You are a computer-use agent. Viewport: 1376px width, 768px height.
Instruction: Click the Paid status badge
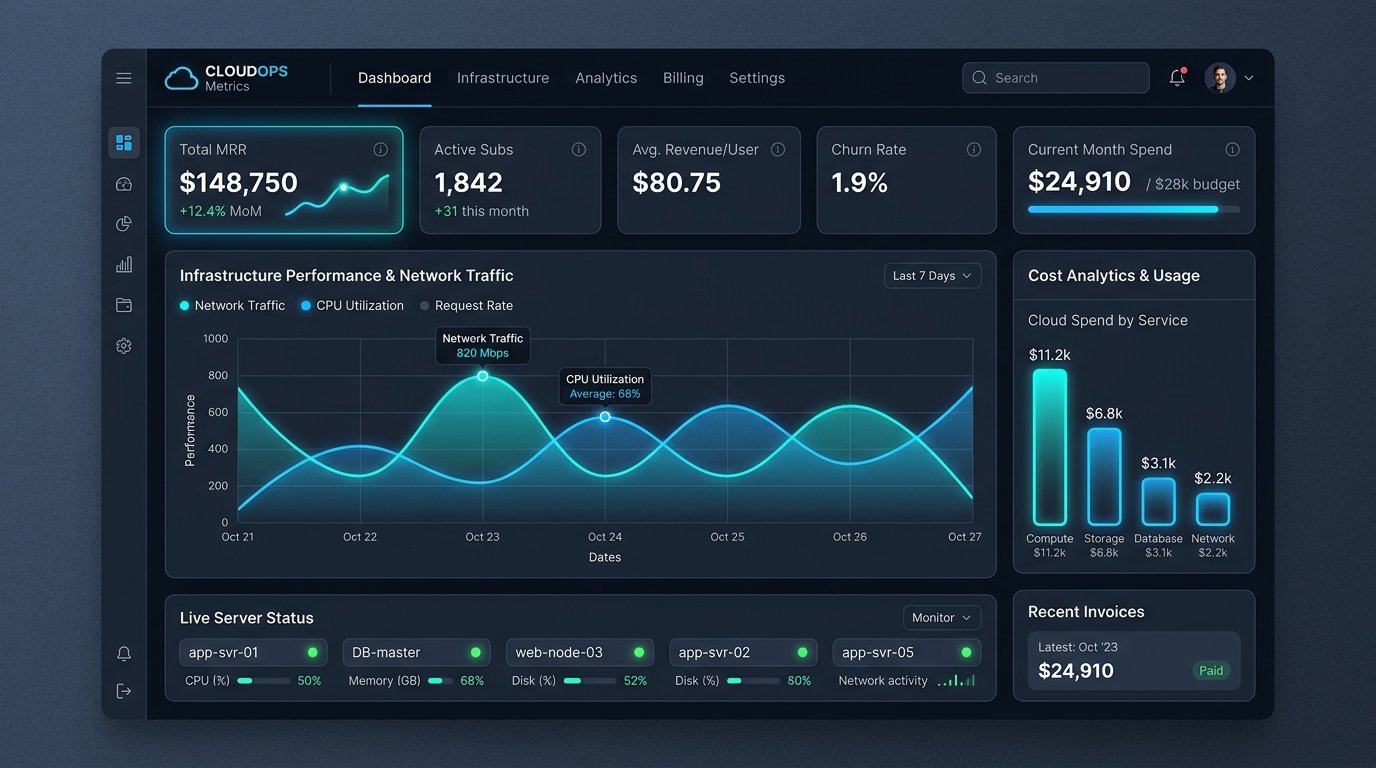pyautogui.click(x=1211, y=671)
